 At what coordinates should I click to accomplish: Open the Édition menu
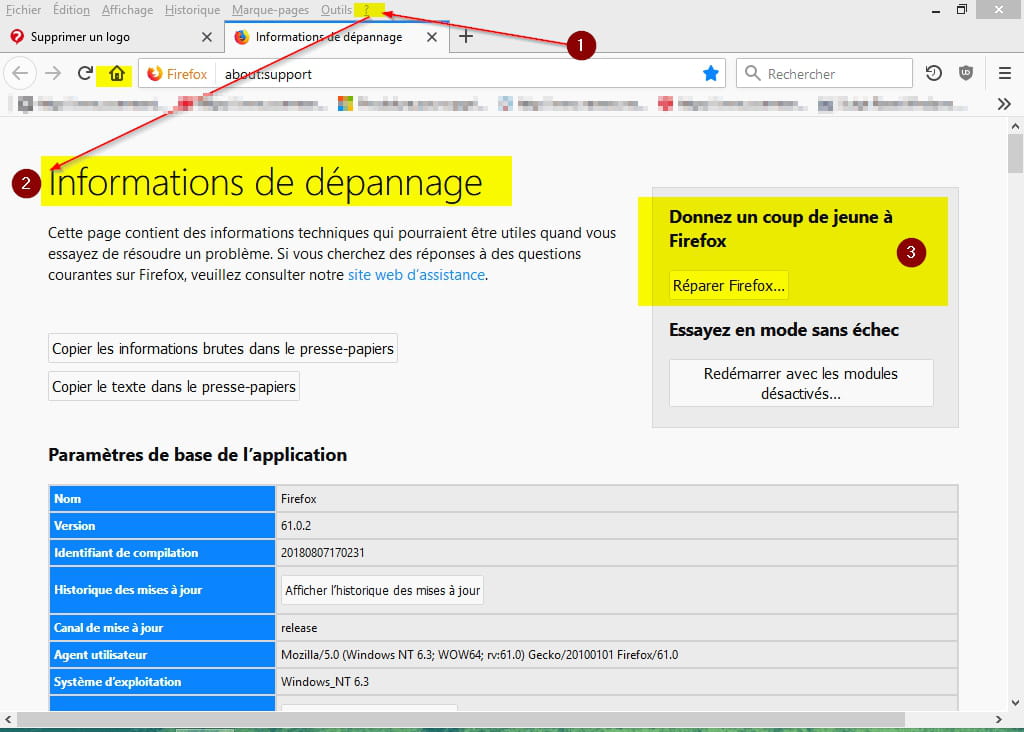click(x=71, y=10)
